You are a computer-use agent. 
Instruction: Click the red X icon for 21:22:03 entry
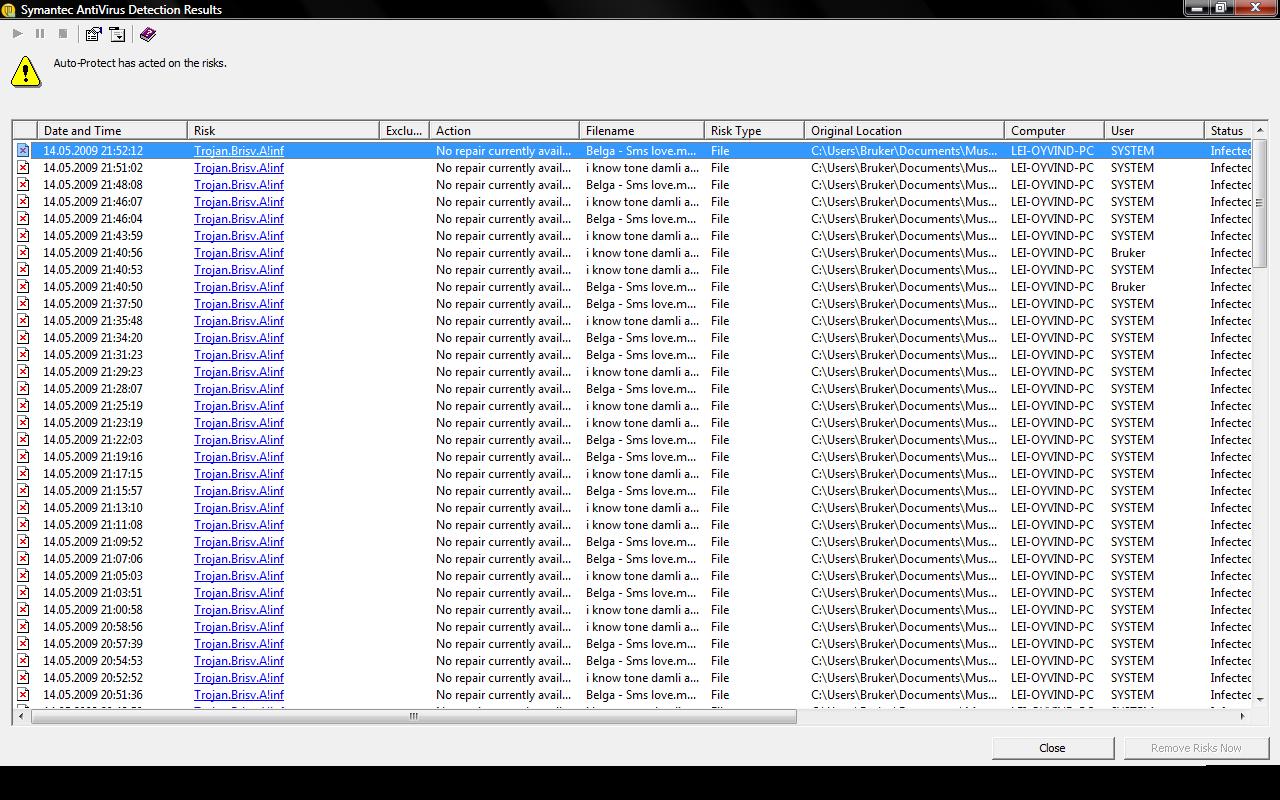pos(23,440)
